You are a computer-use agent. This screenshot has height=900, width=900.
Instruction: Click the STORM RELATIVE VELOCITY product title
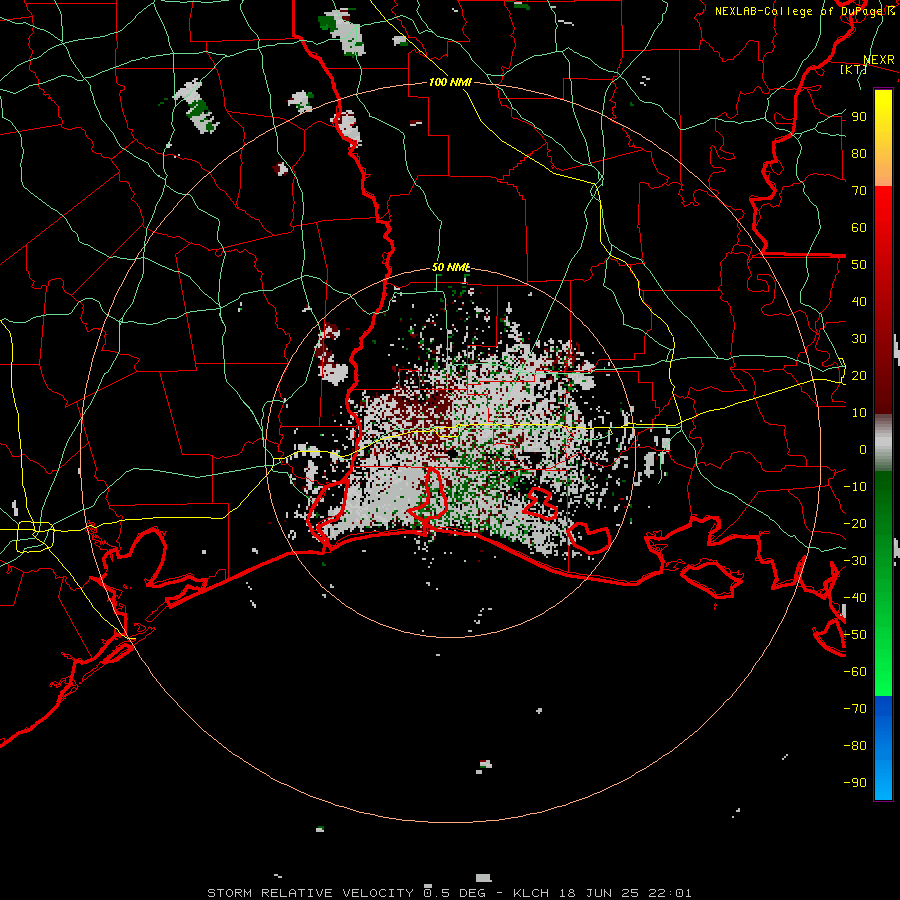coord(310,893)
